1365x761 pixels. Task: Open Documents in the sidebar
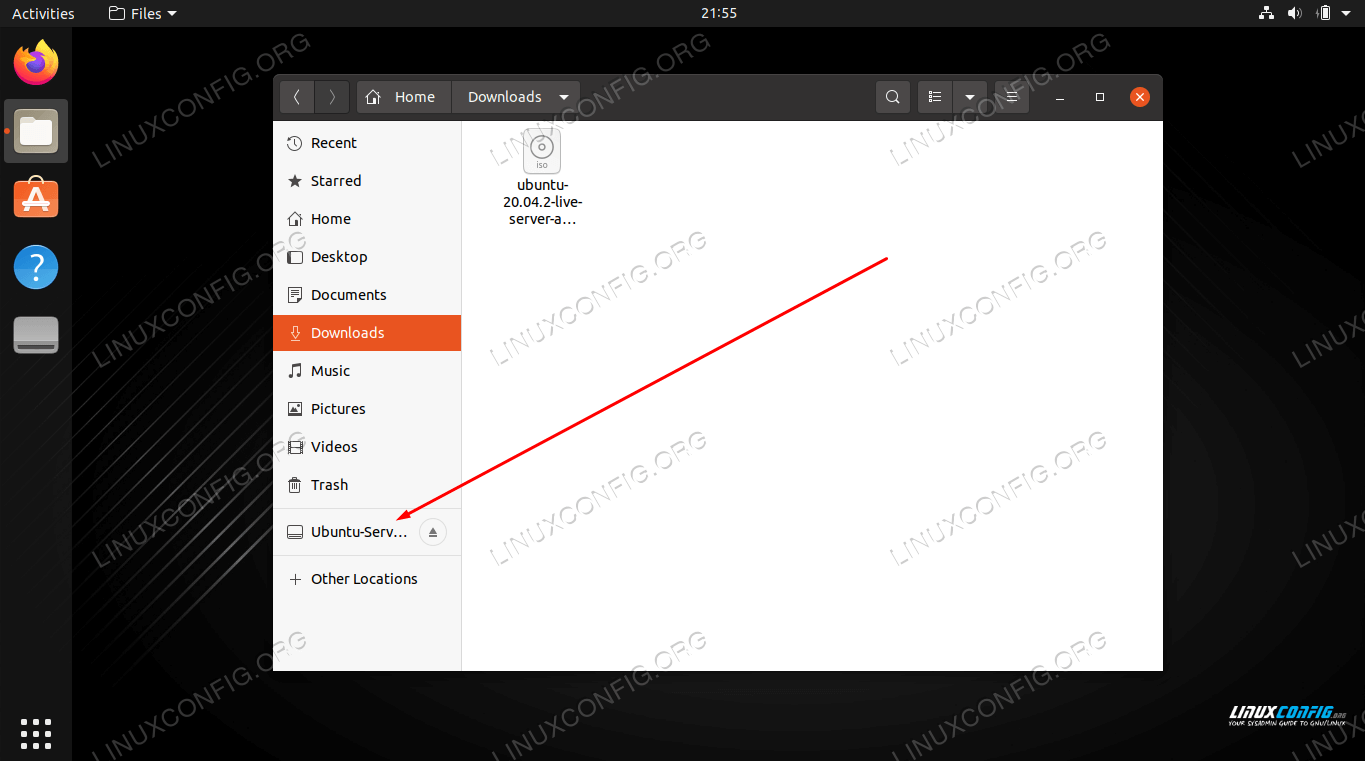point(367,295)
